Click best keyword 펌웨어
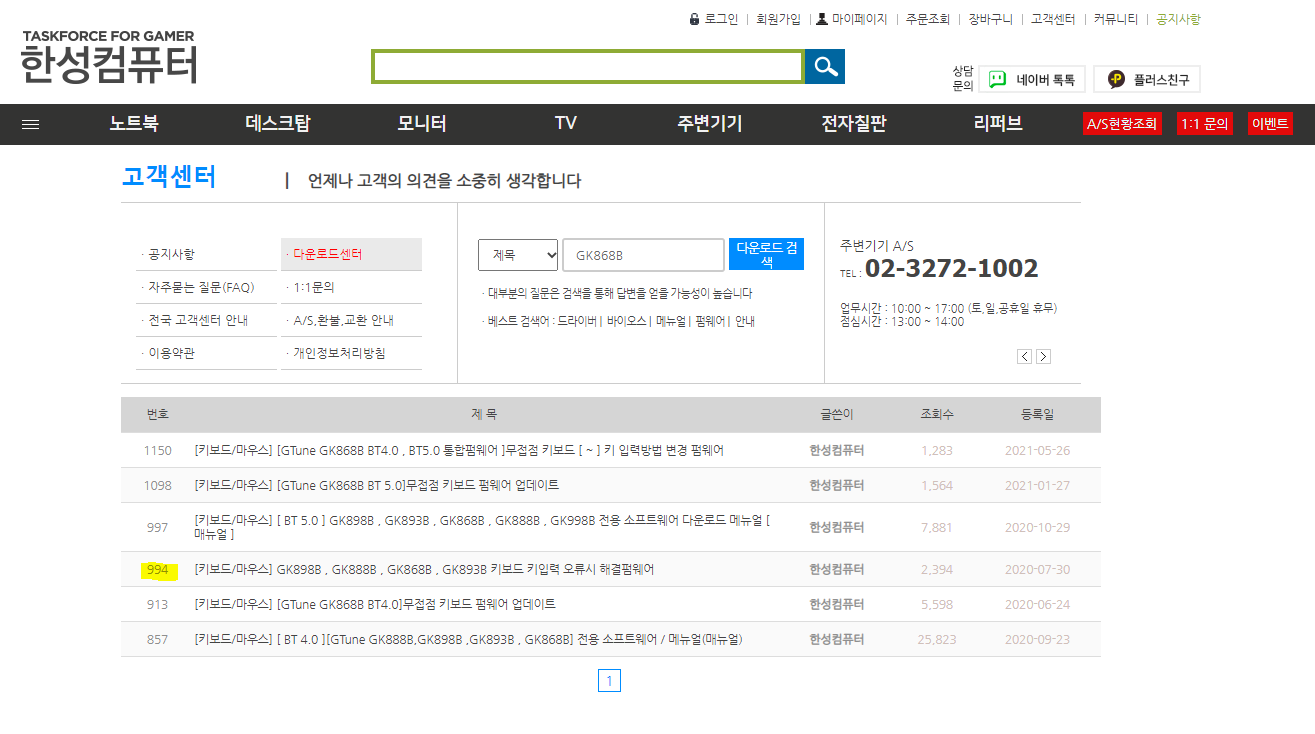1315x734 pixels. (710, 321)
